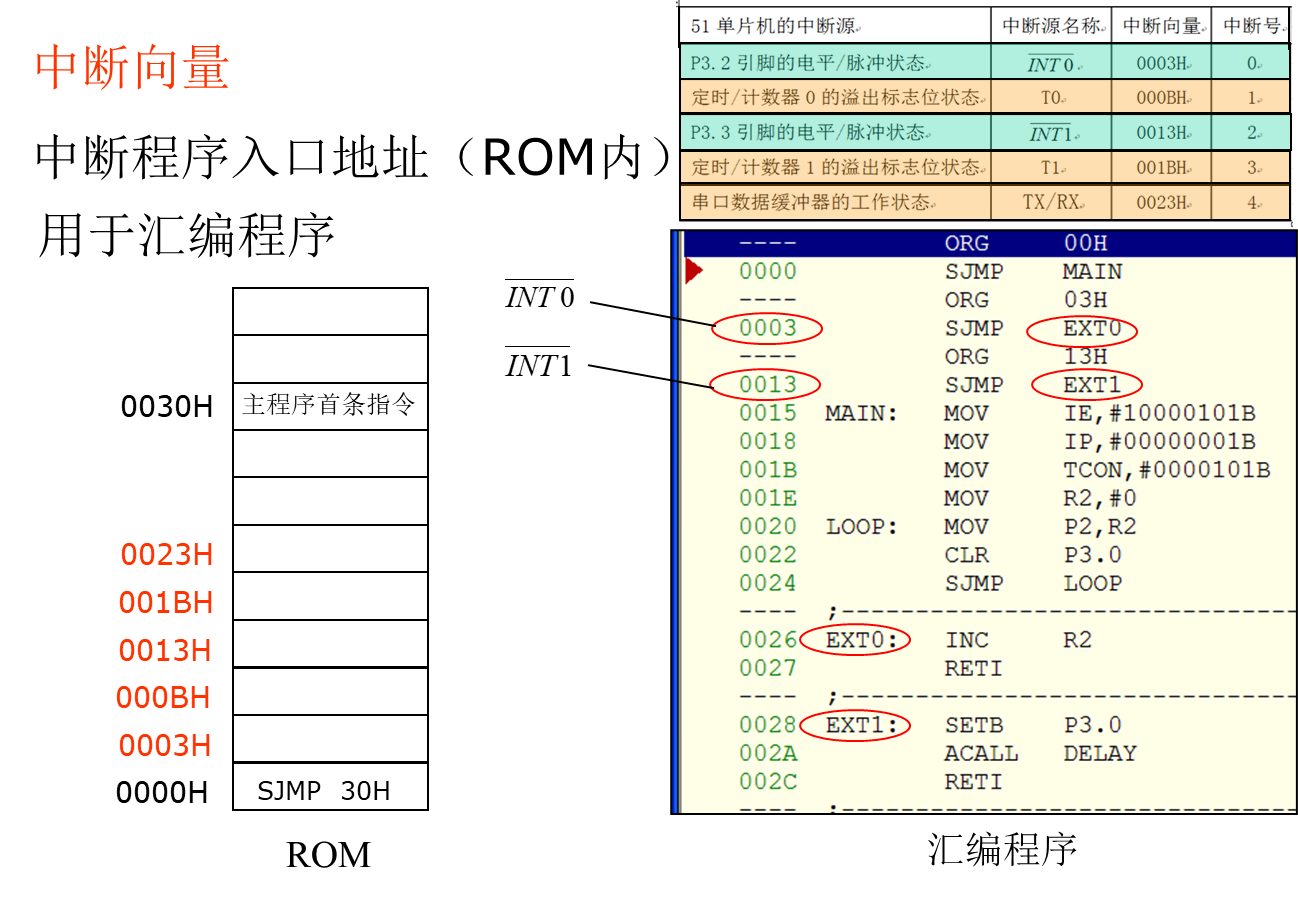The width and height of the screenshot is (1298, 899).
Task: Select the ORG 03H directive line
Action: tap(1026, 300)
